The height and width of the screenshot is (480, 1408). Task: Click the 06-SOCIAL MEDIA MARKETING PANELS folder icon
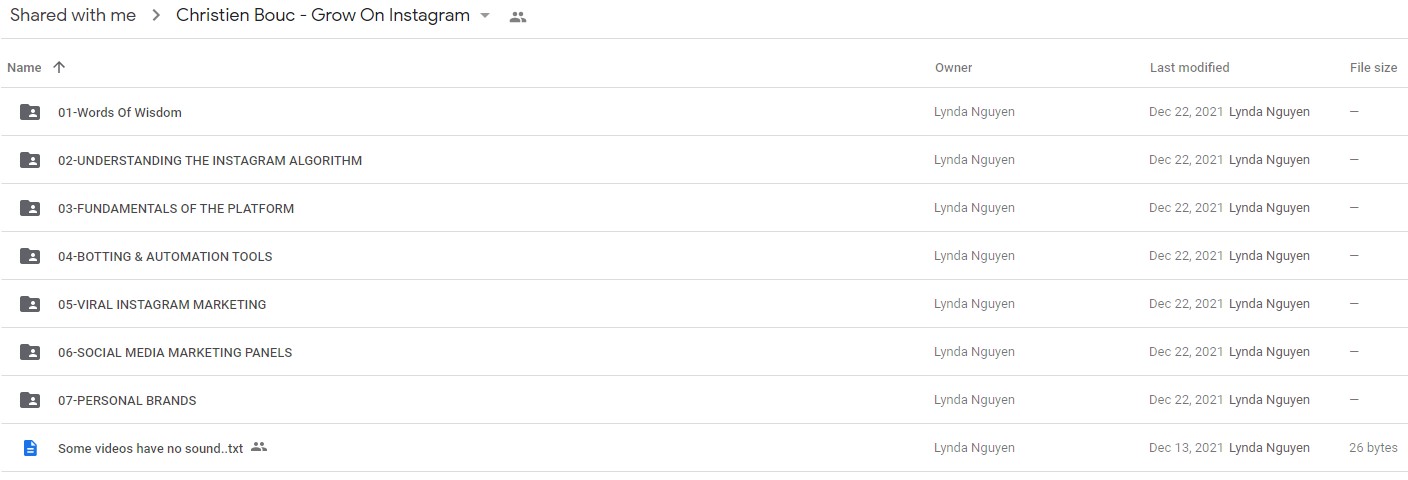click(x=30, y=352)
